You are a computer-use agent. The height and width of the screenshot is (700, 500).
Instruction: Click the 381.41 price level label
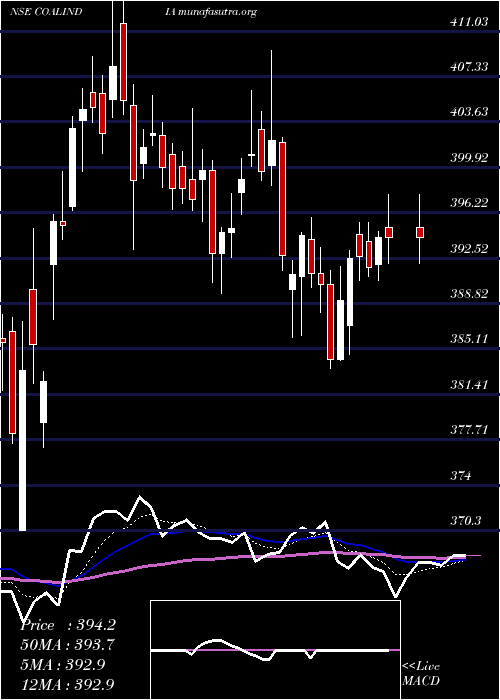coord(468,384)
